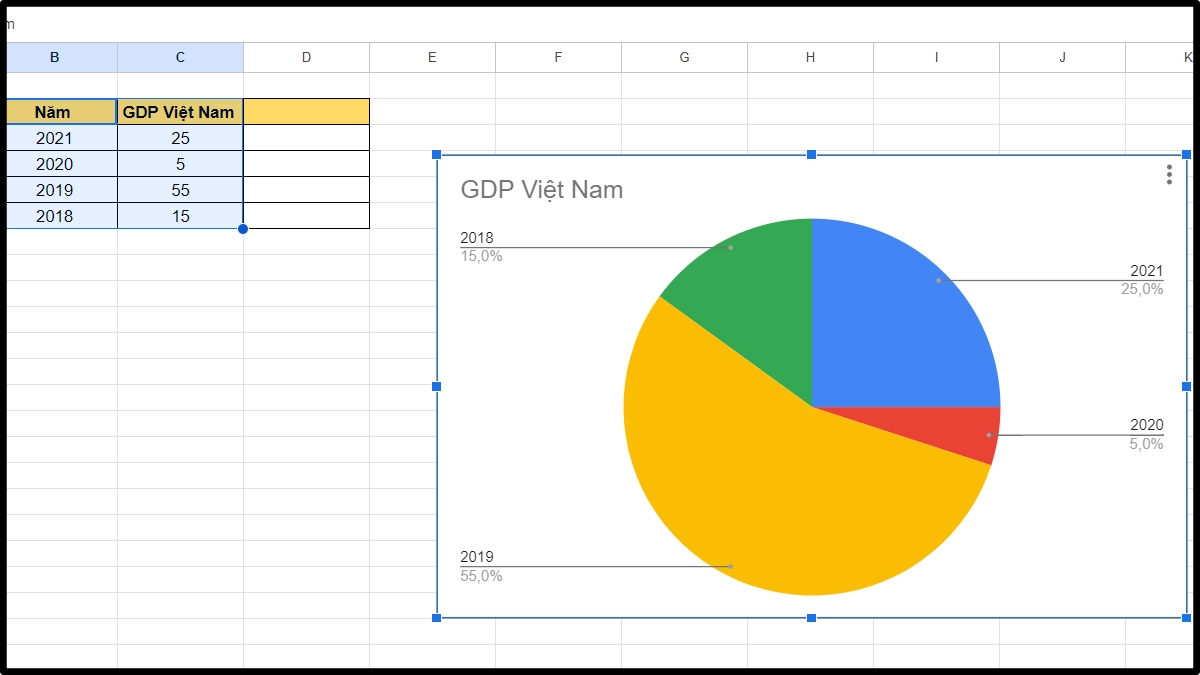Select column D header

[x=306, y=57]
